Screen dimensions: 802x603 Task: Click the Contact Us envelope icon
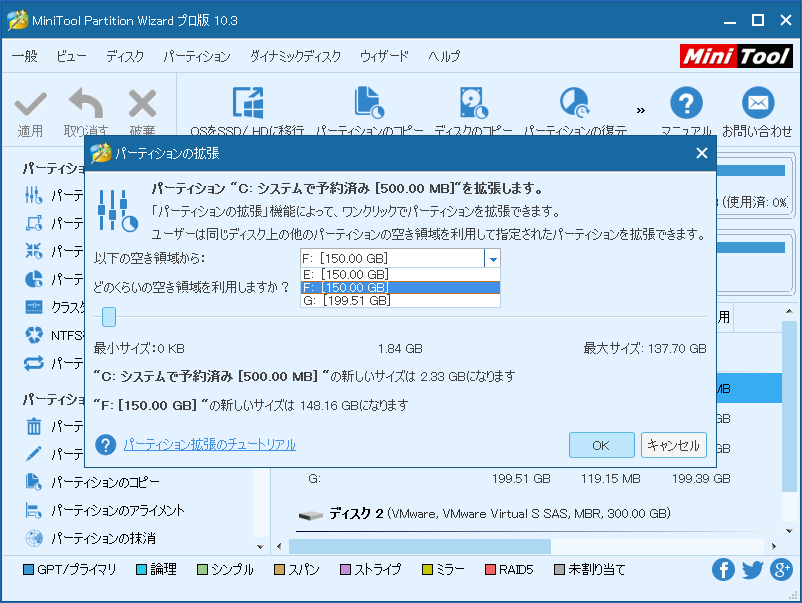click(758, 103)
